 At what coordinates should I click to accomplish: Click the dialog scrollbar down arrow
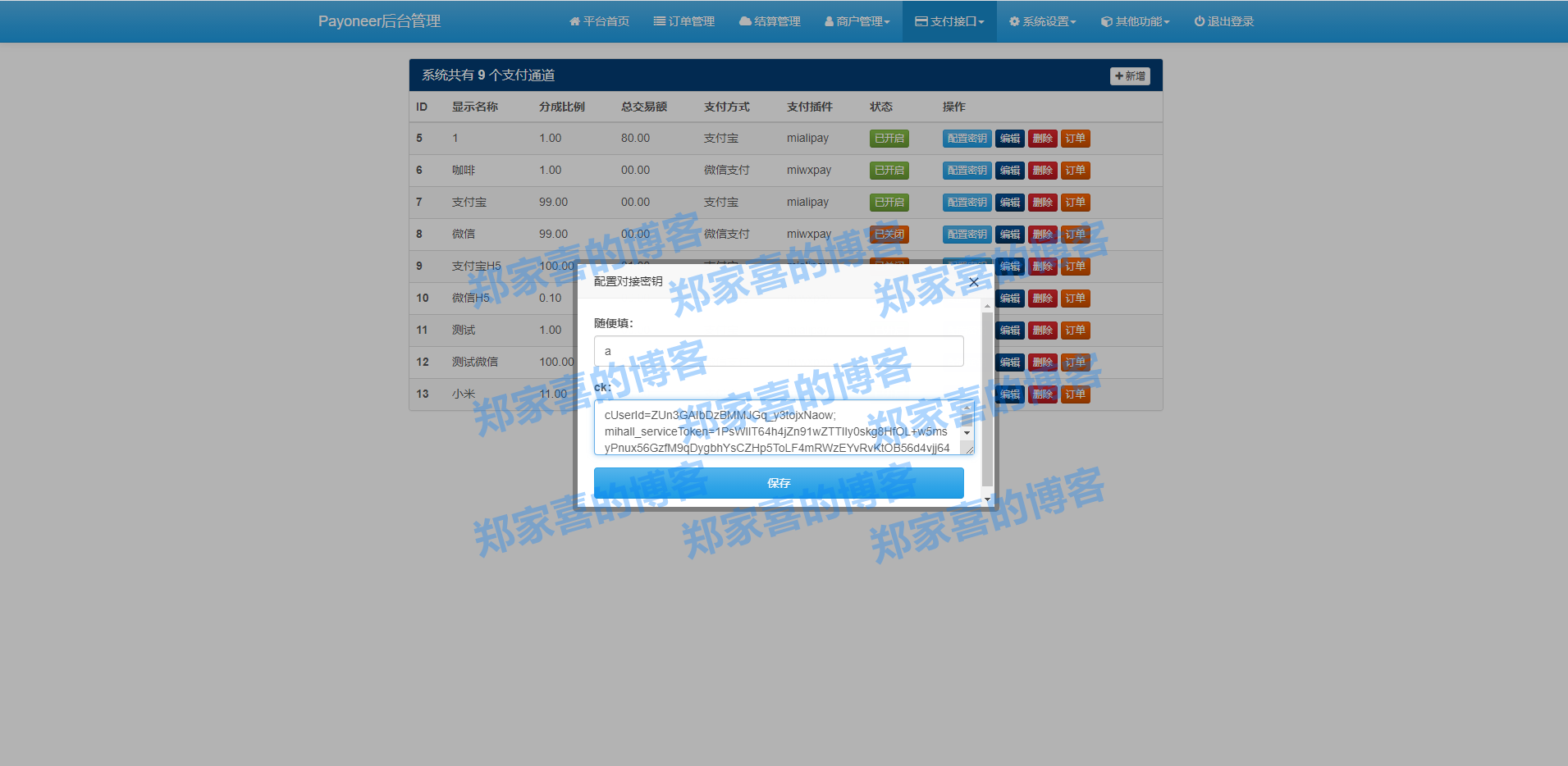click(x=987, y=499)
